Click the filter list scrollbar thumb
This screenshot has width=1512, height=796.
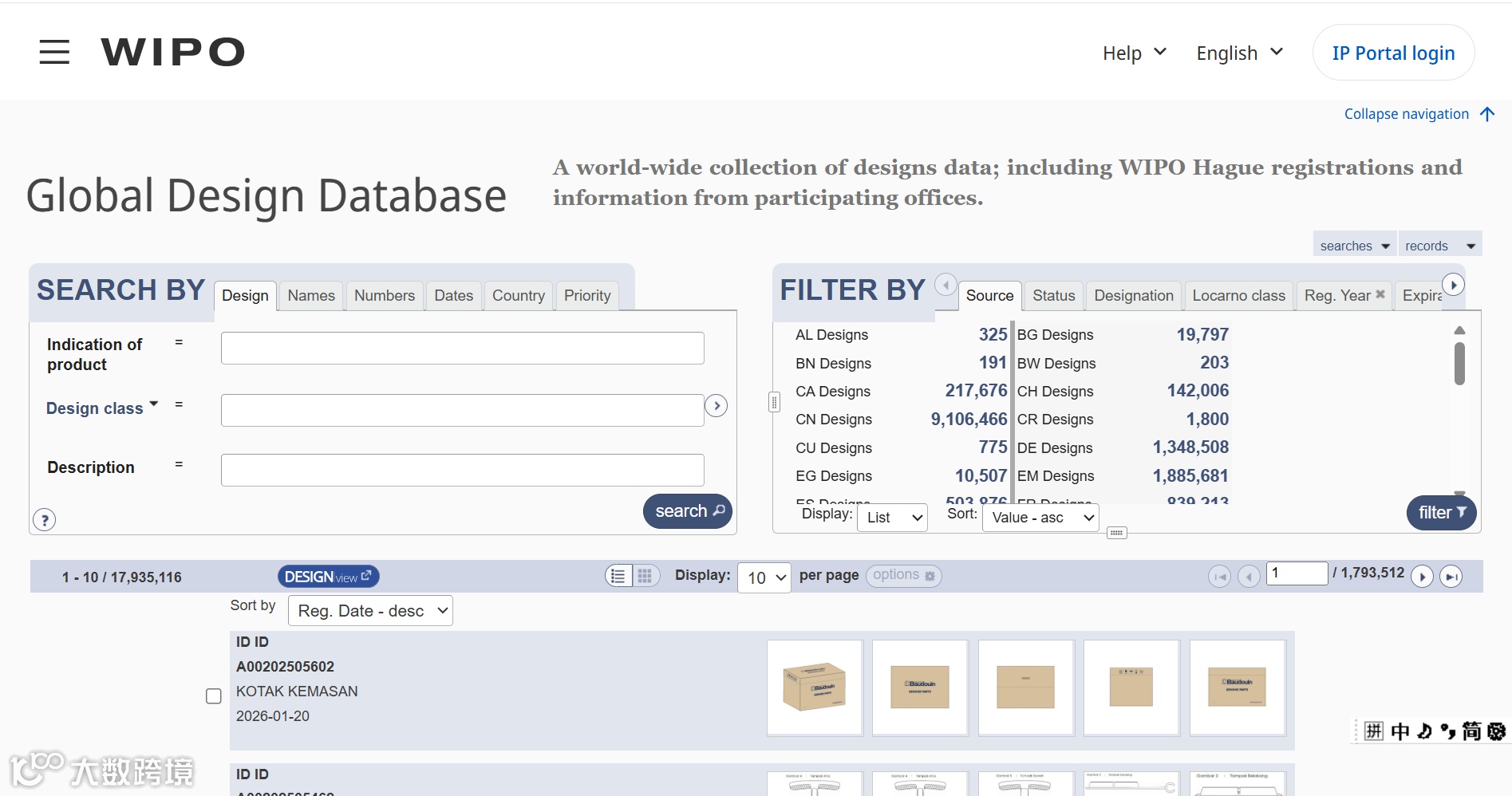[x=1459, y=364]
